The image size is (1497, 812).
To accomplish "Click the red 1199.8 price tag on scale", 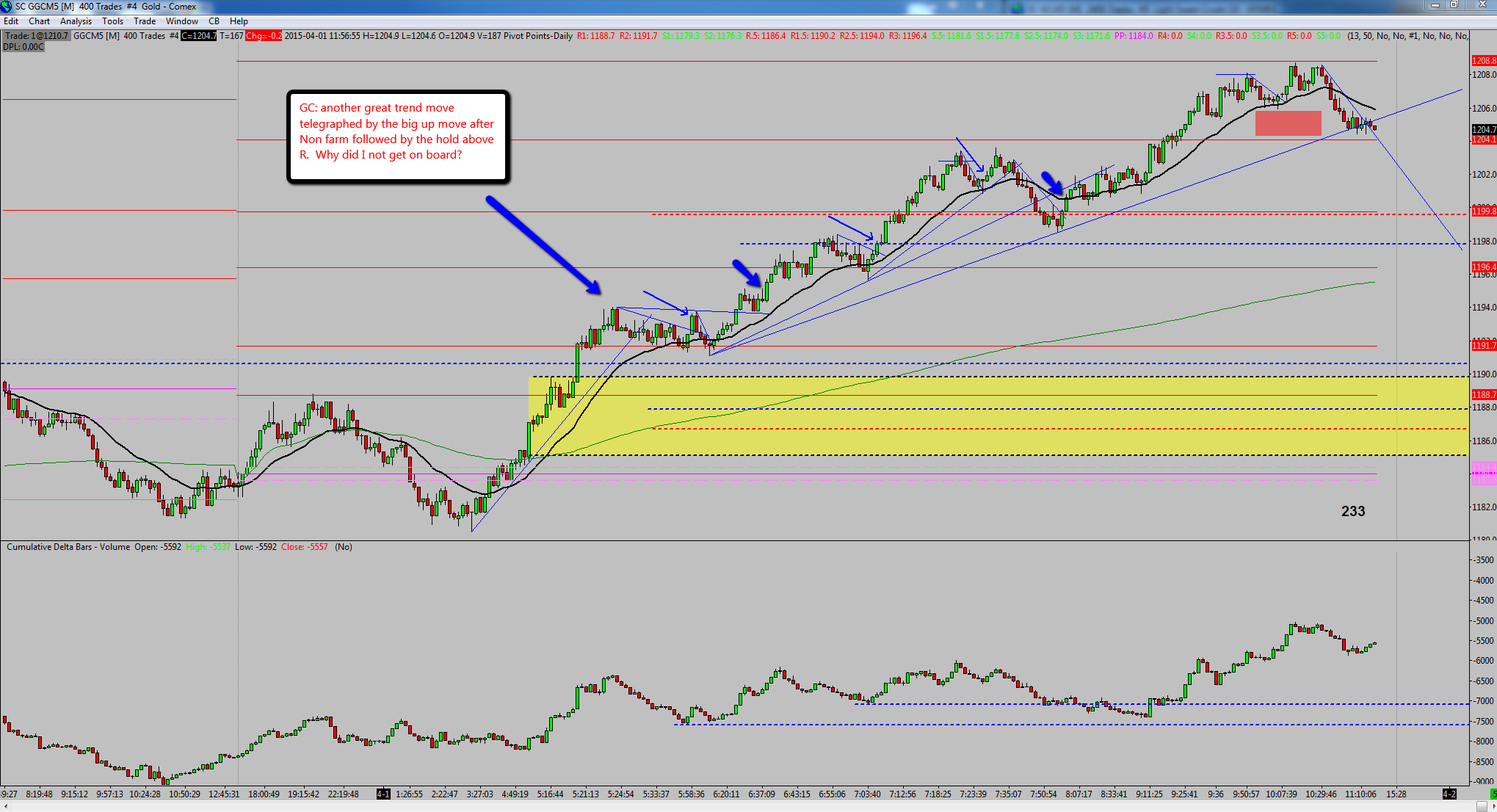I will (1484, 211).
